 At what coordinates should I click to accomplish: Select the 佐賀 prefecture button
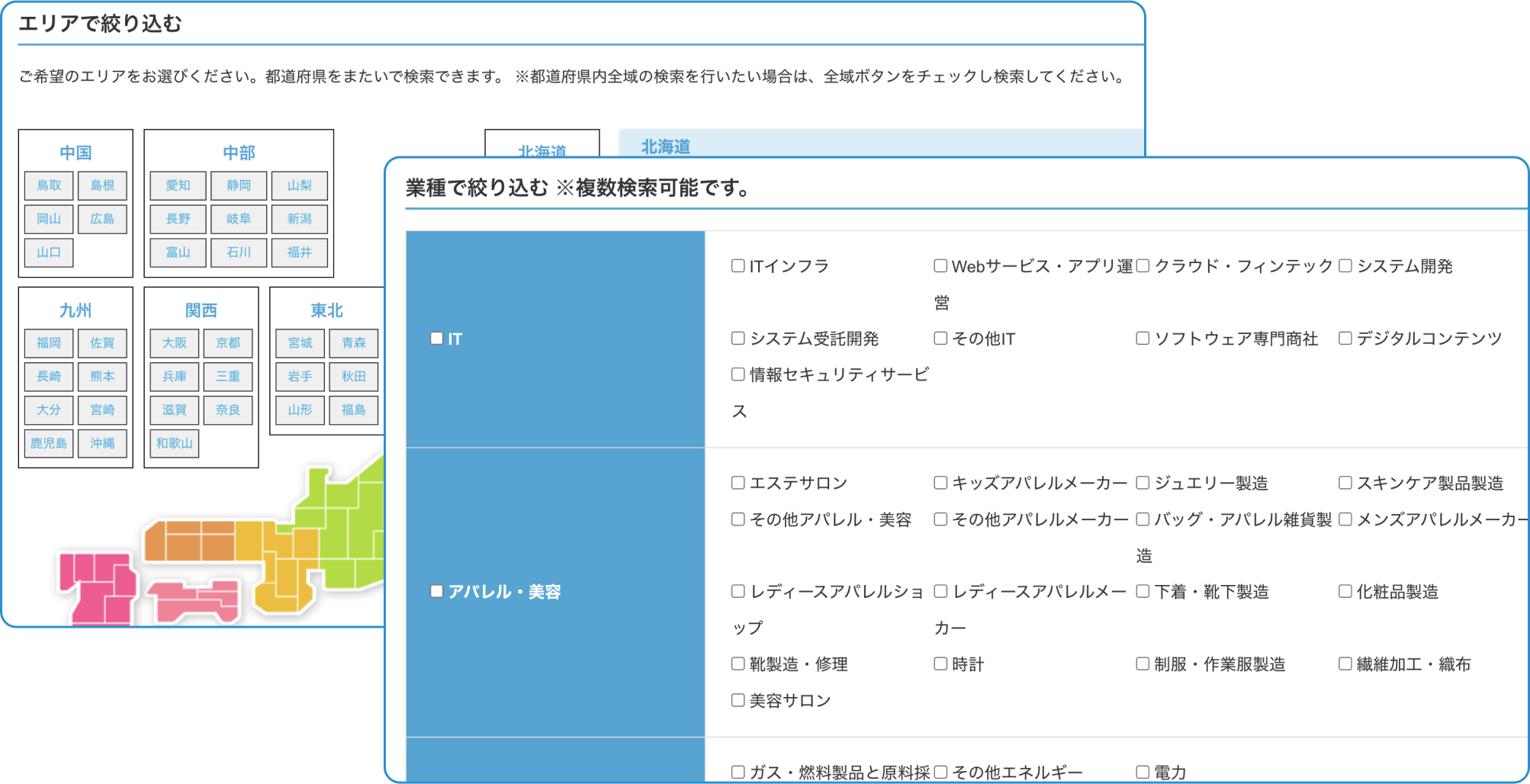point(102,343)
